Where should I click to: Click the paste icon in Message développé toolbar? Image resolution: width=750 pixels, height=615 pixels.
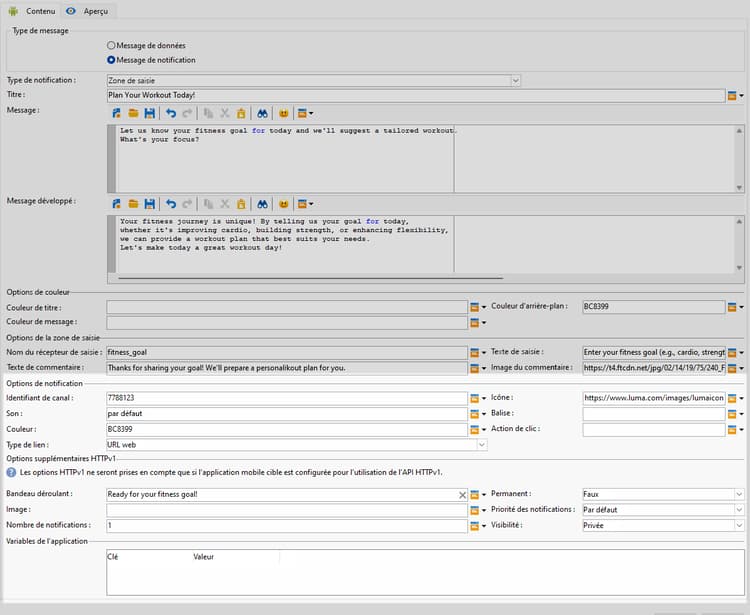tap(241, 204)
